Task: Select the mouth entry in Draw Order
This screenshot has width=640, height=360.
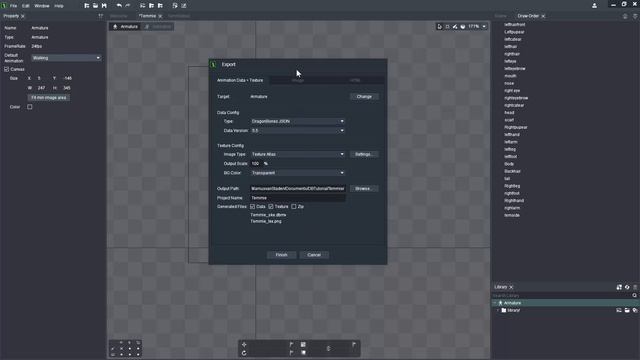Action: click(510, 76)
